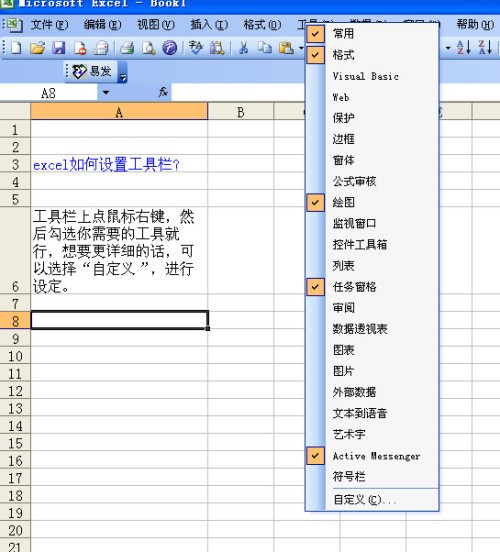Select 符号栏 toolbar entry
Screen dimensions: 500x552
pos(372,477)
